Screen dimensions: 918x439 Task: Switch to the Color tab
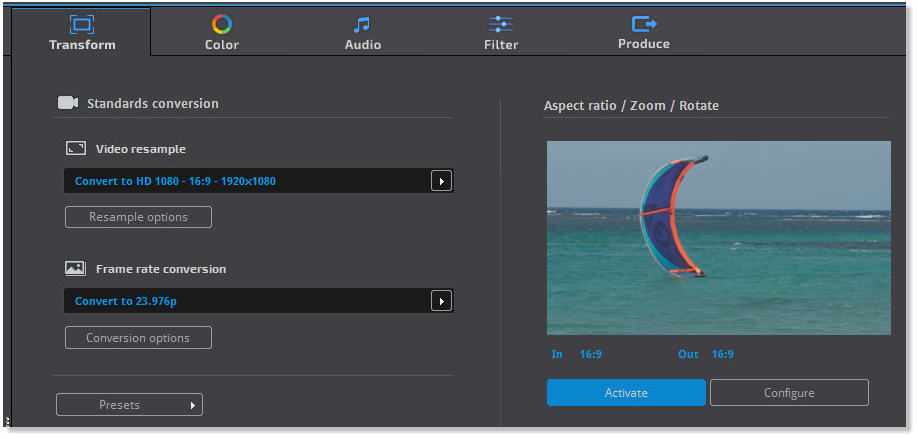pos(222,32)
